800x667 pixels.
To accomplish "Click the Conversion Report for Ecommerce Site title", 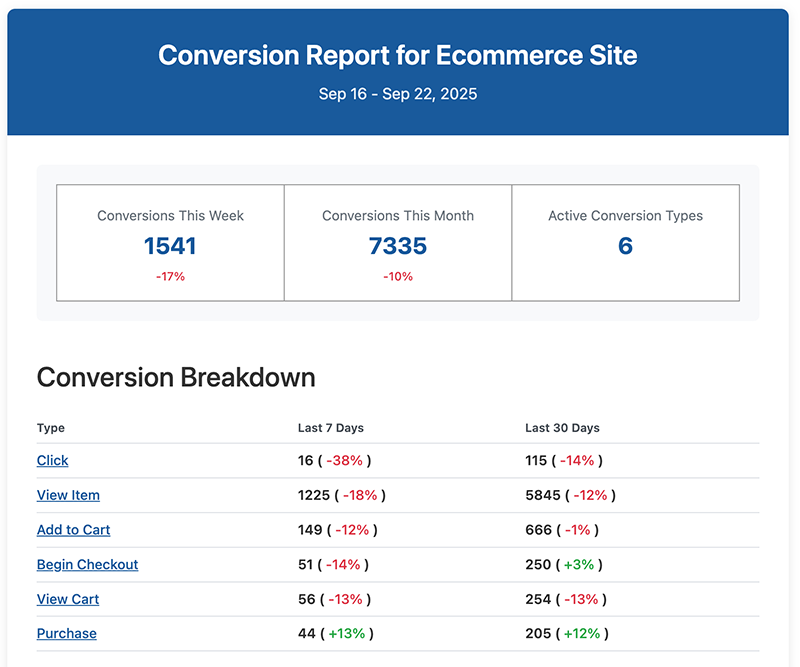I will [398, 55].
